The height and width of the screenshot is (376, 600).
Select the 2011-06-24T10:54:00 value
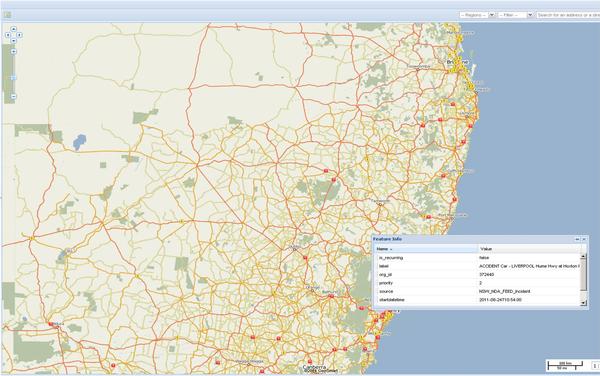(500, 300)
